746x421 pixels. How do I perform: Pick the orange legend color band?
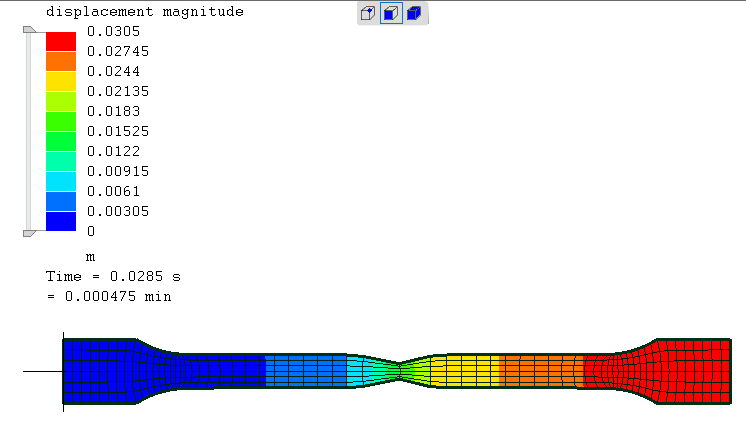[61, 61]
